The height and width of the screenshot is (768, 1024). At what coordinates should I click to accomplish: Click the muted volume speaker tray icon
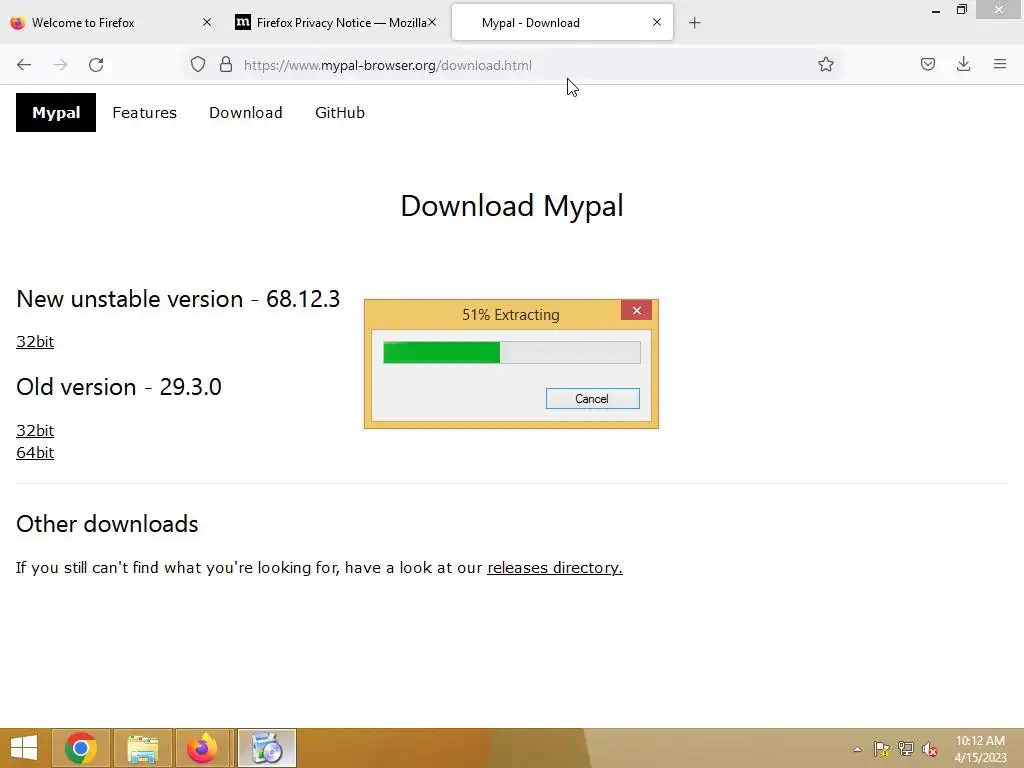929,749
